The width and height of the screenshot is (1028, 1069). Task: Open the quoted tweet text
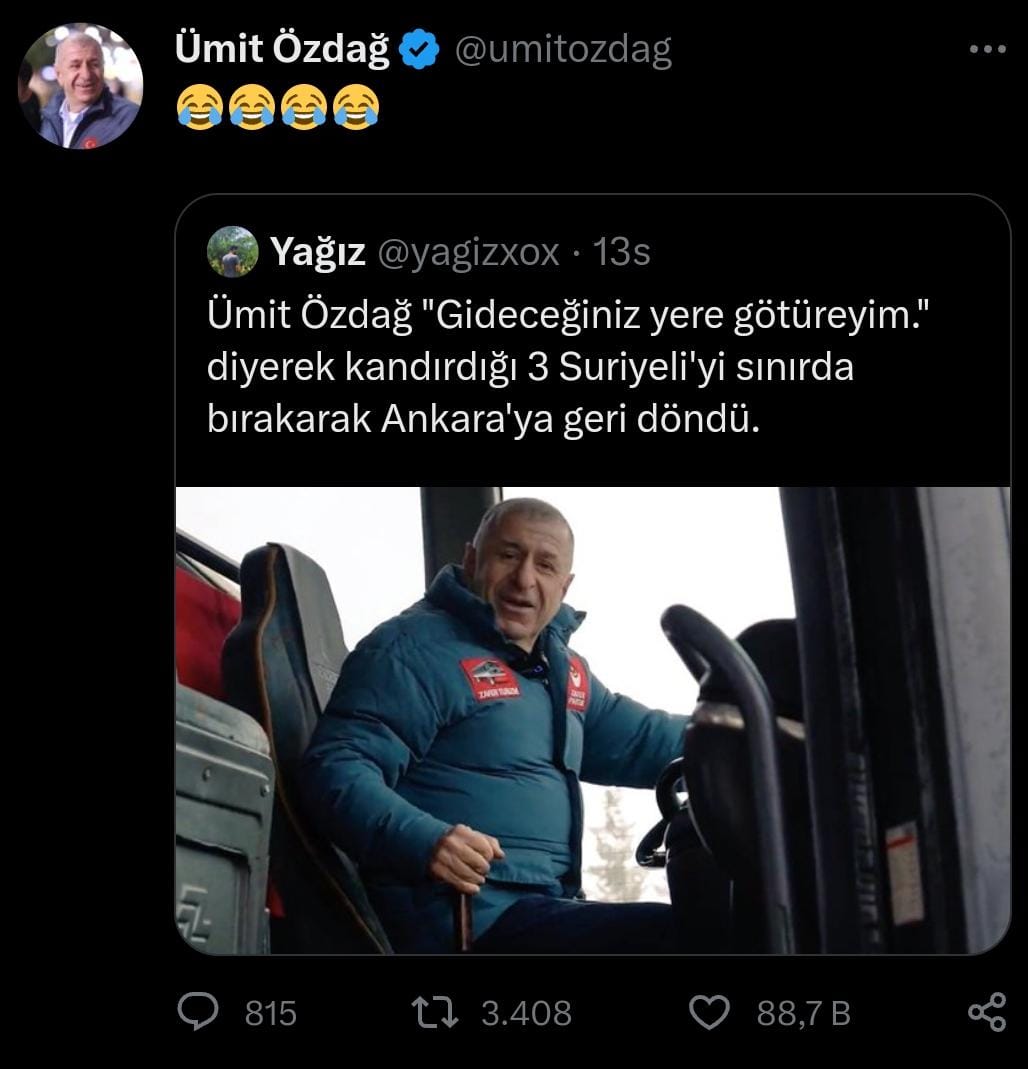click(568, 367)
